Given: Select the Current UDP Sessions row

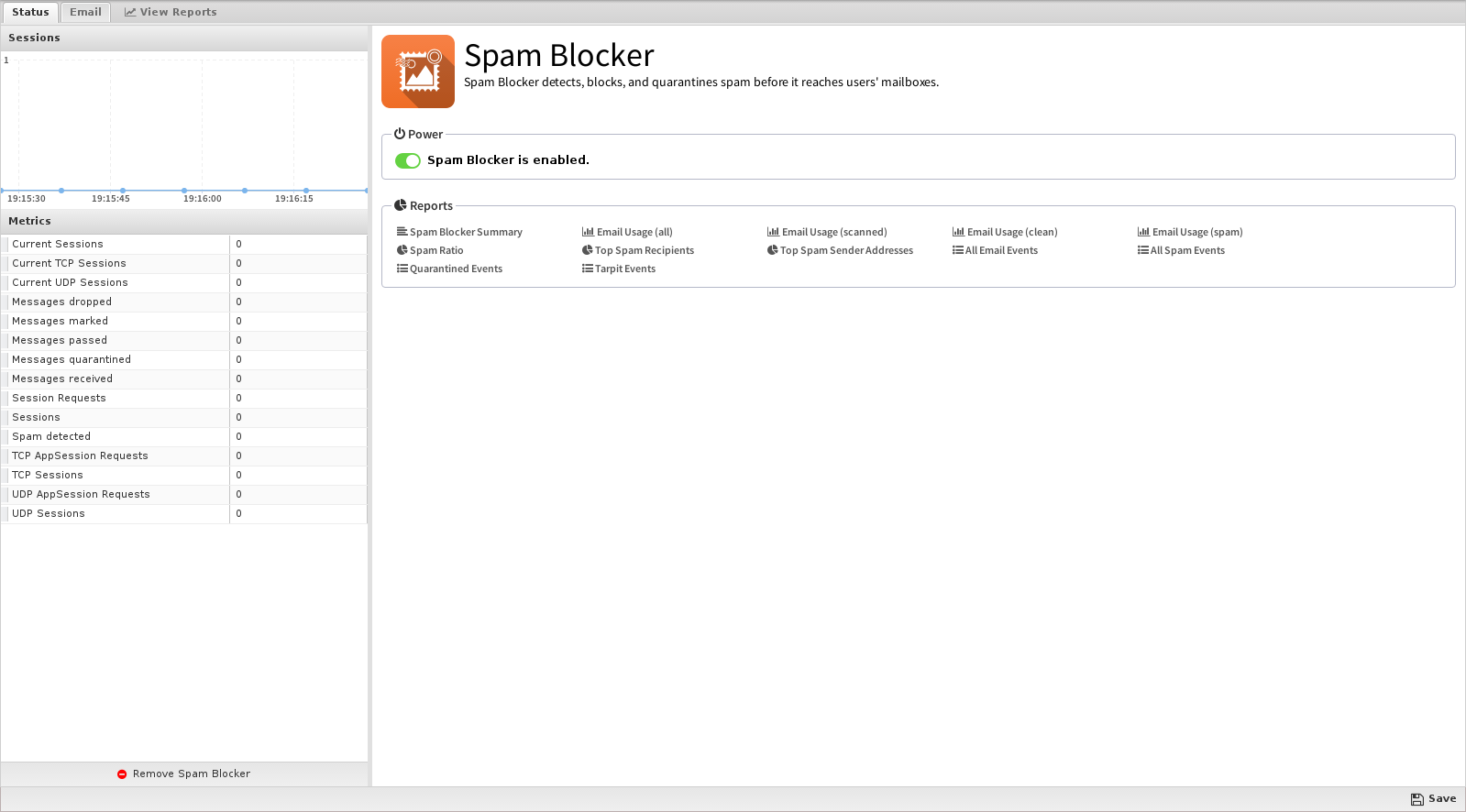Looking at the screenshot, I should tap(184, 282).
